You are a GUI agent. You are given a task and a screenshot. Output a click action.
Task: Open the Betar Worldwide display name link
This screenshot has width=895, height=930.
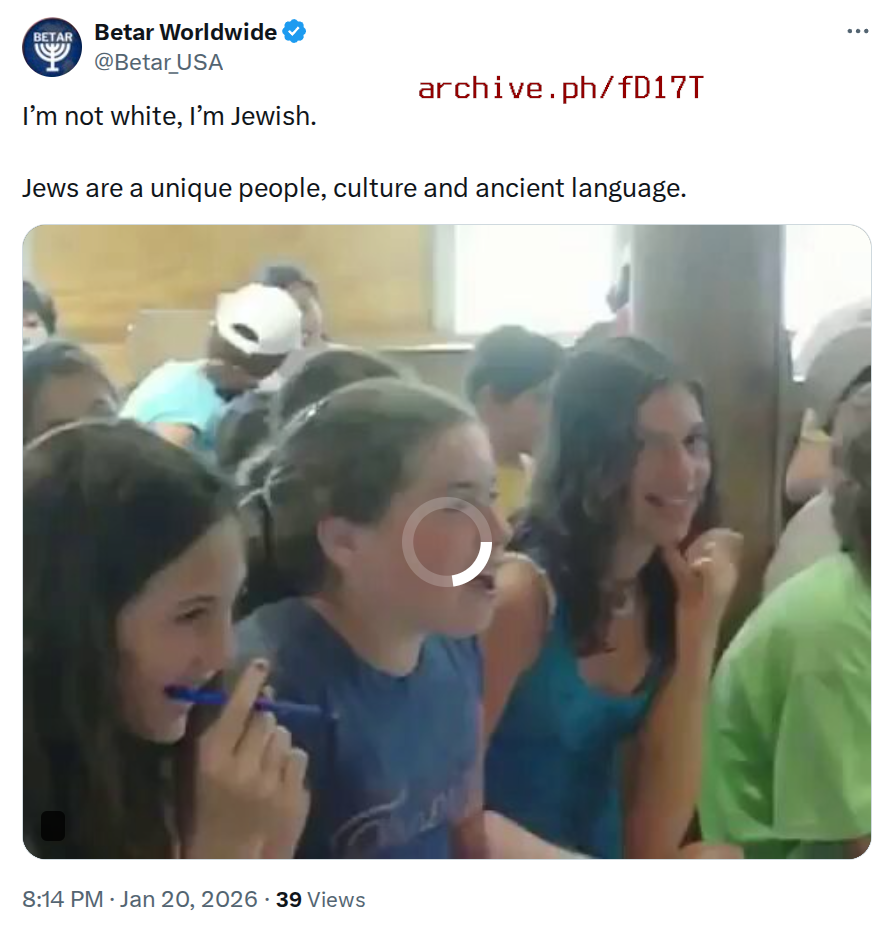coord(185,32)
